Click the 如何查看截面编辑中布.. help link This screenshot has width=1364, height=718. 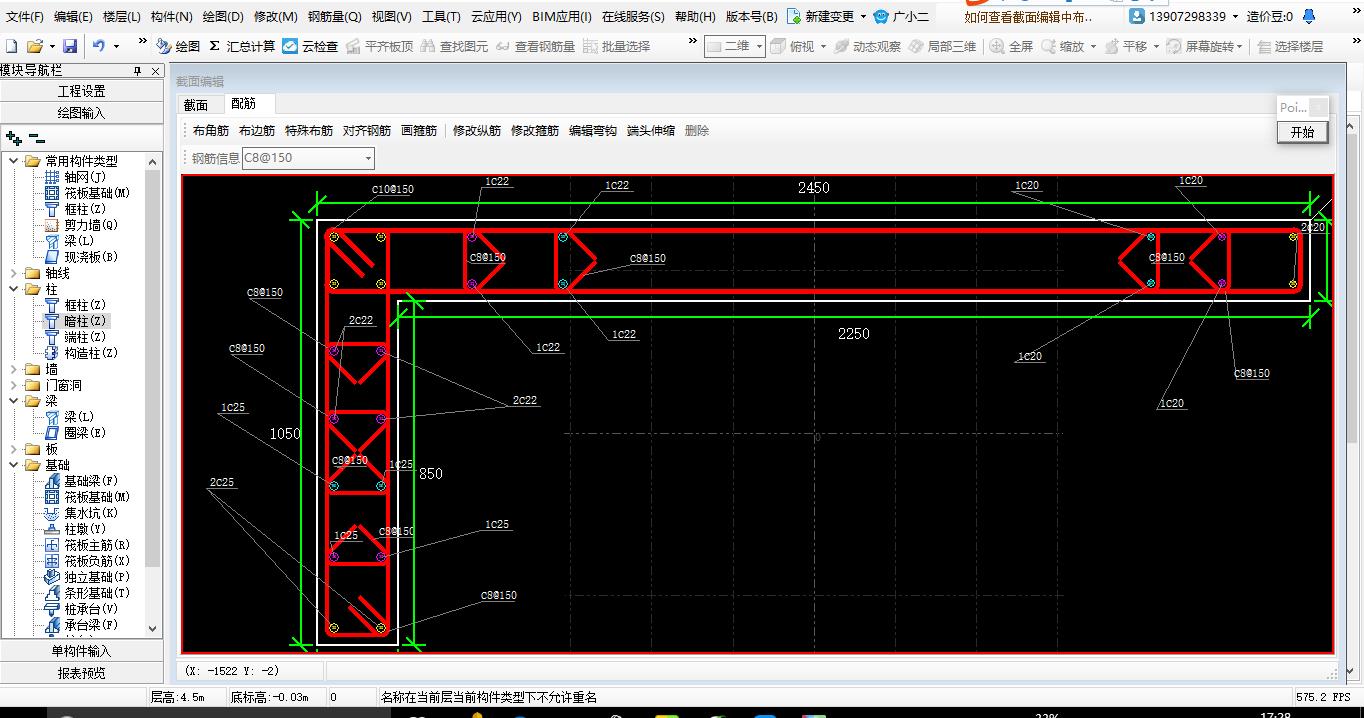[1028, 17]
